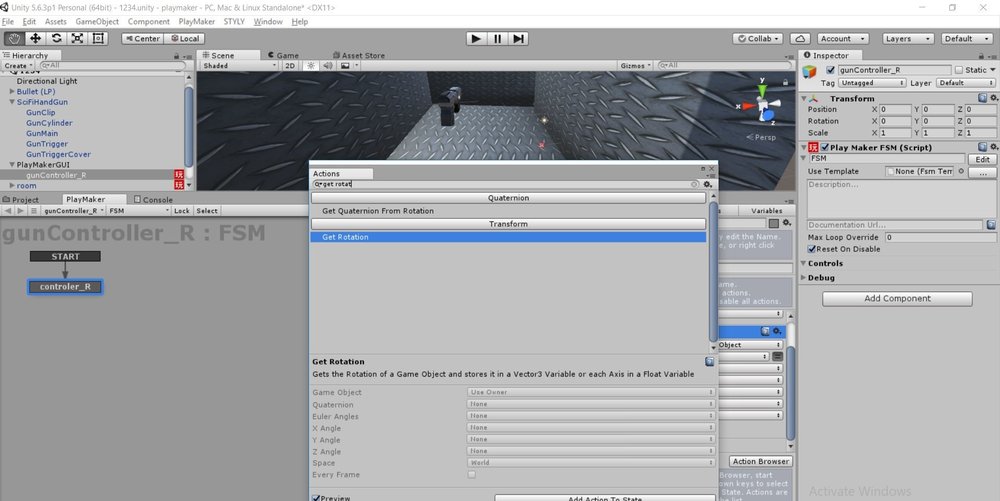1000x501 pixels.
Task: Go forward in PlayMaker FSM history
Action: (20, 210)
